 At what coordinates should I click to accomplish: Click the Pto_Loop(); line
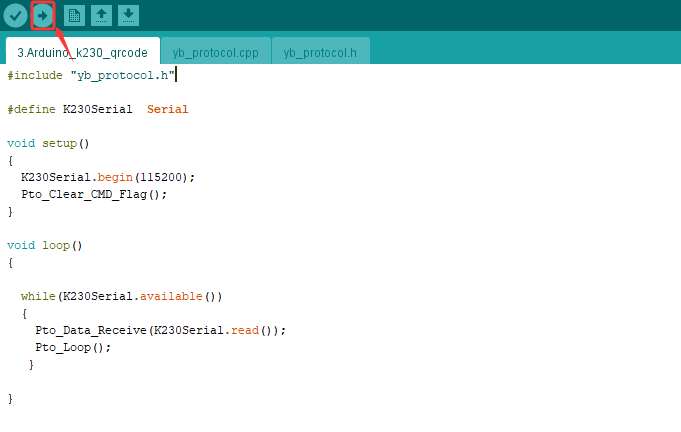[73, 347]
